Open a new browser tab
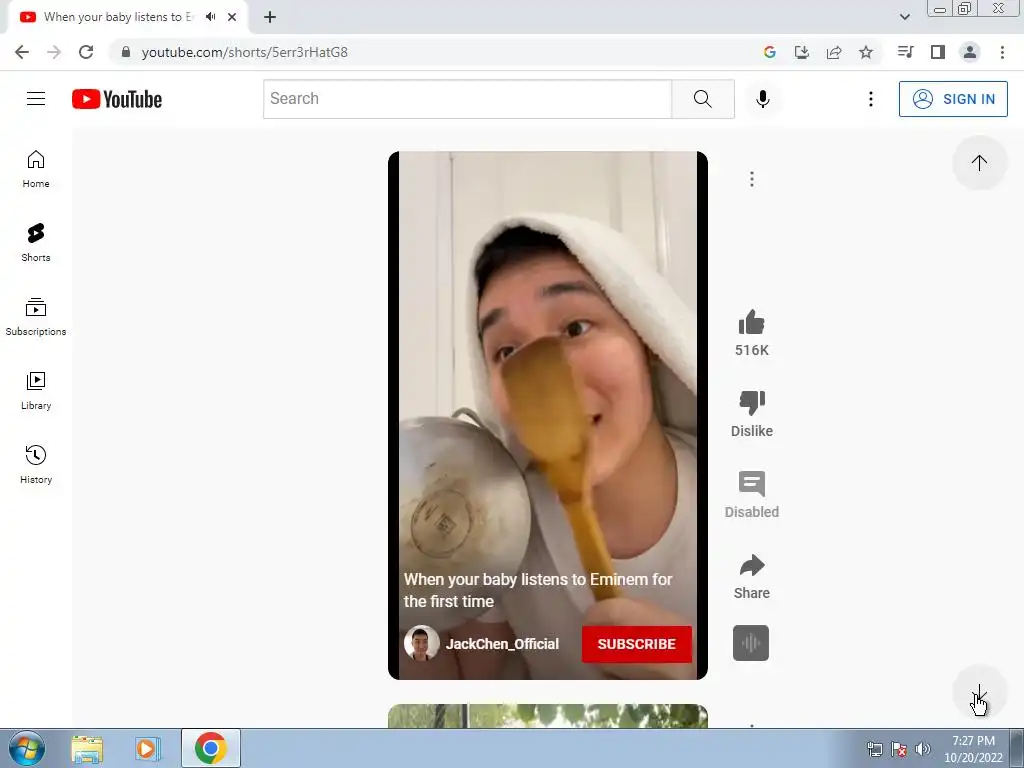The height and width of the screenshot is (768, 1024). pos(270,17)
